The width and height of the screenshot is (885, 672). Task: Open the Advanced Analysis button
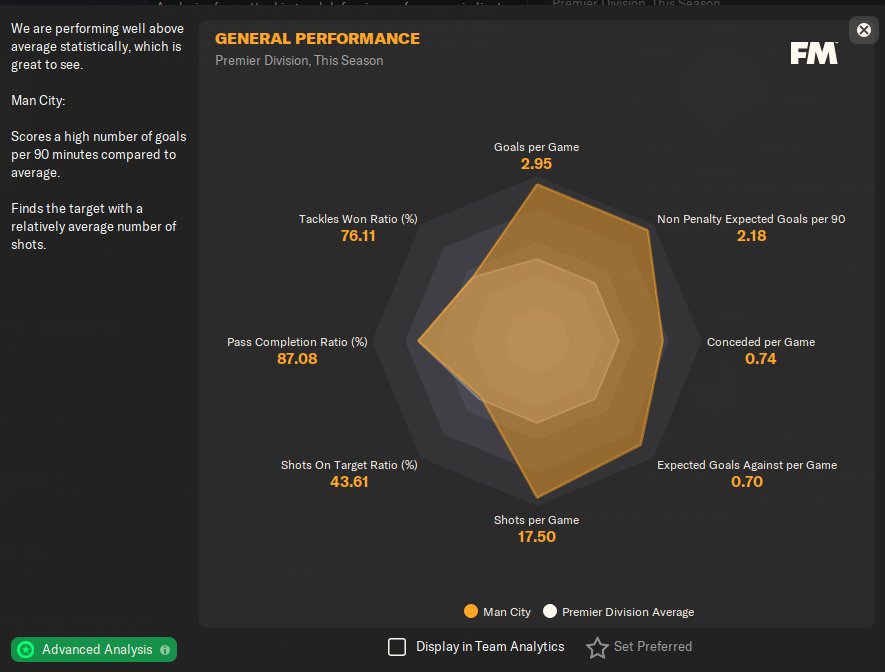(x=97, y=650)
